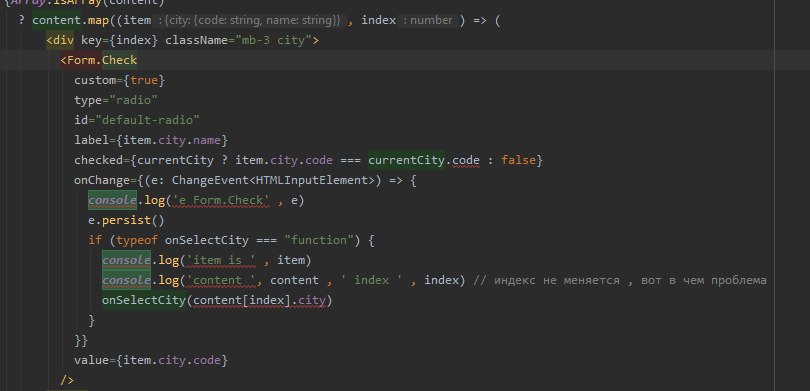Click the highlighted 'currentCity' before '.code : false'

pyautogui.click(x=406, y=160)
